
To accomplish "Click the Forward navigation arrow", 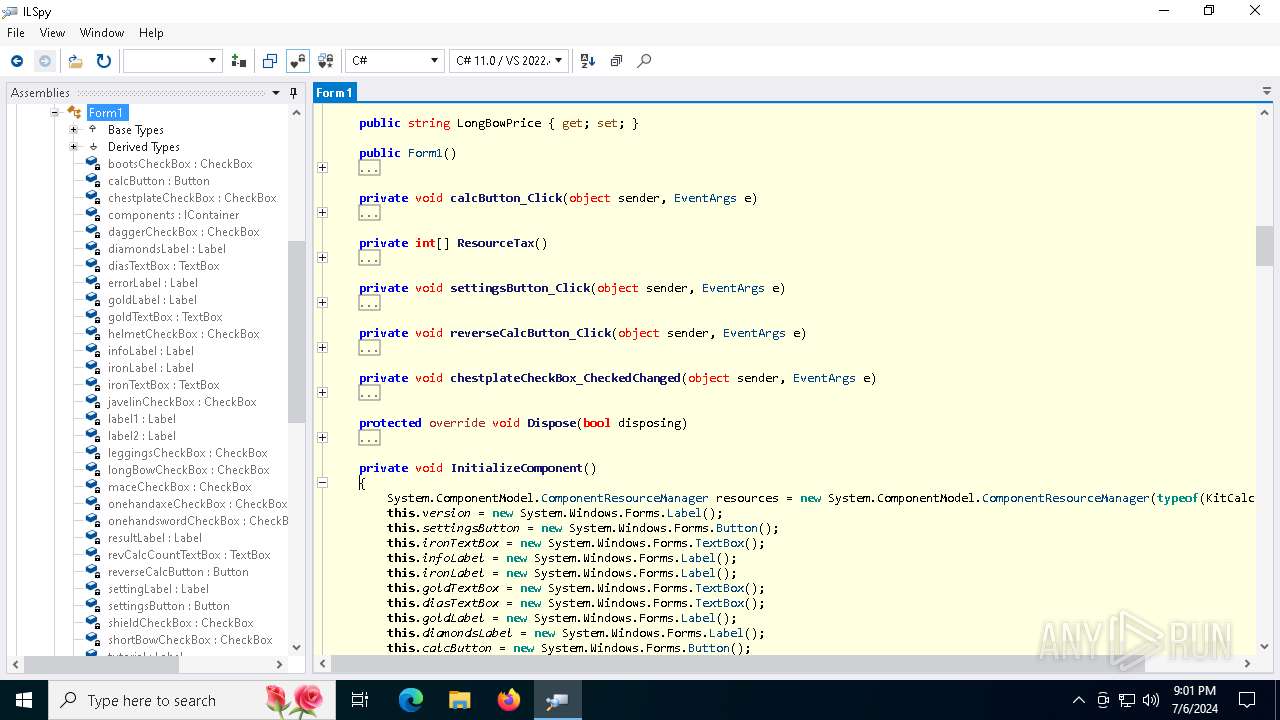I will click(44, 61).
